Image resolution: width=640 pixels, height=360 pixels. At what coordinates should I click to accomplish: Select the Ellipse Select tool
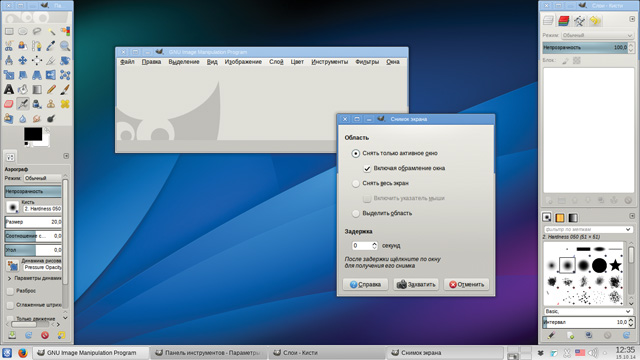[x=23, y=31]
